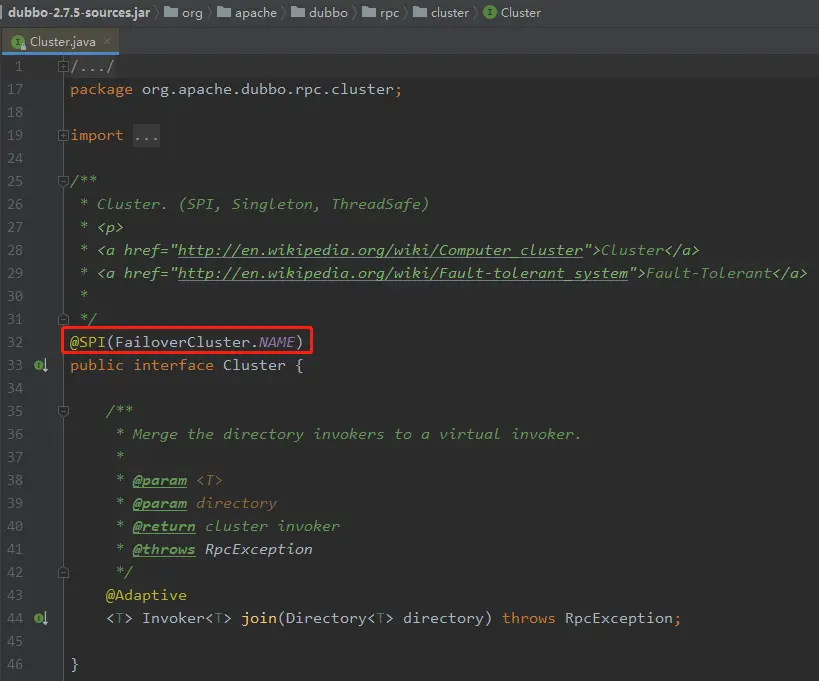Image resolution: width=819 pixels, height=681 pixels.
Task: Click the Cluster interface breadcrumb icon
Action: 490,12
